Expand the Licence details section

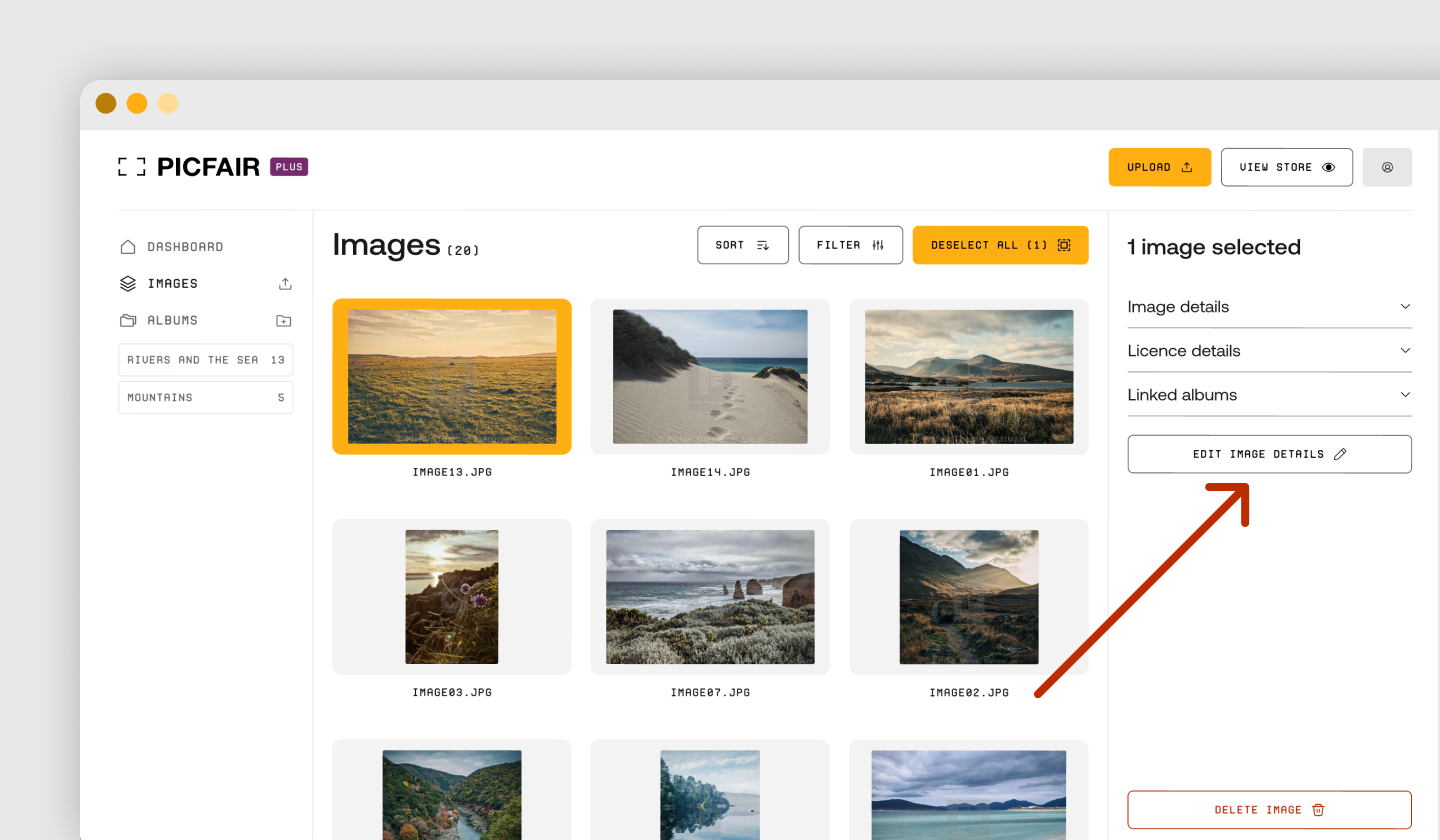pyautogui.click(x=1270, y=351)
